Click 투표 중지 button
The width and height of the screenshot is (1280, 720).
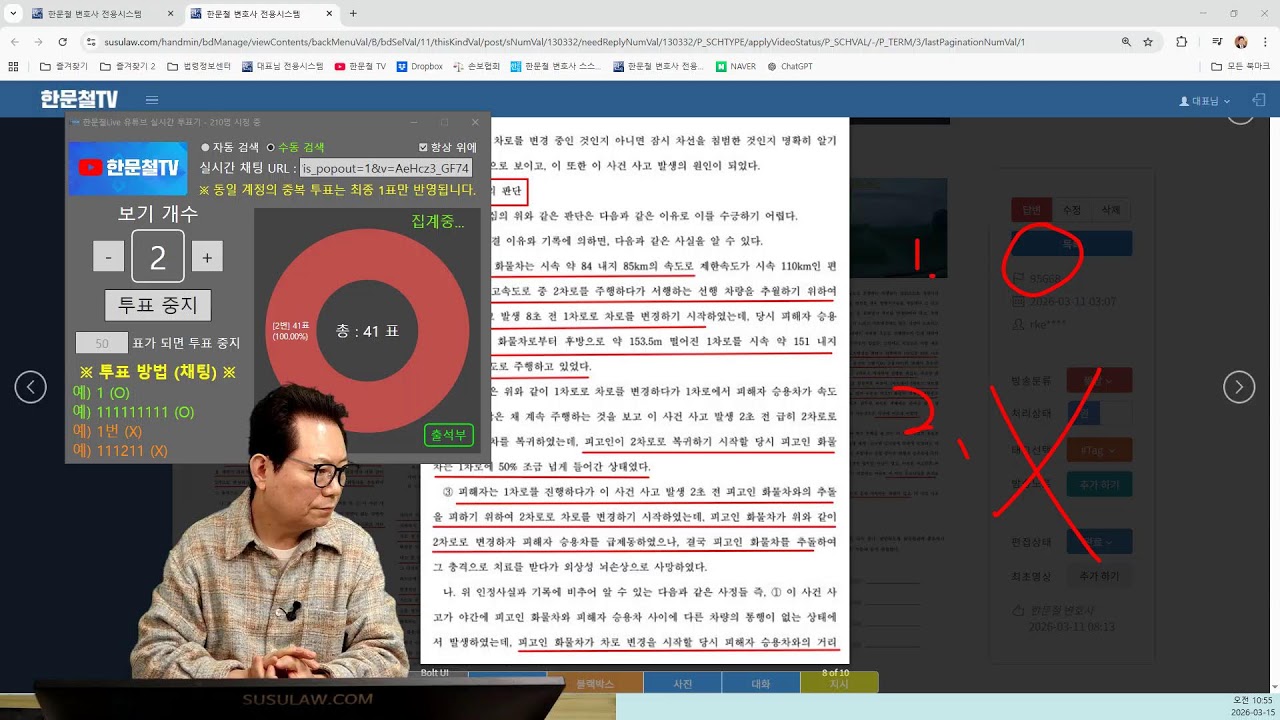[158, 305]
